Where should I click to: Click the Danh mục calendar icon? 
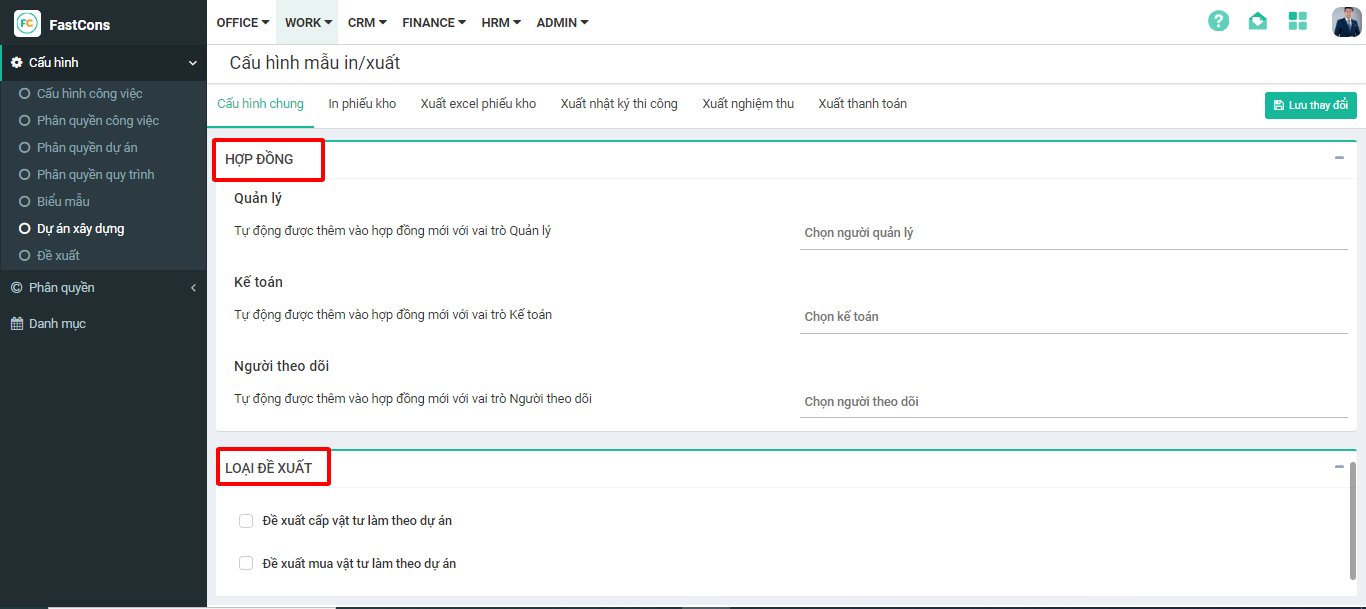point(16,324)
